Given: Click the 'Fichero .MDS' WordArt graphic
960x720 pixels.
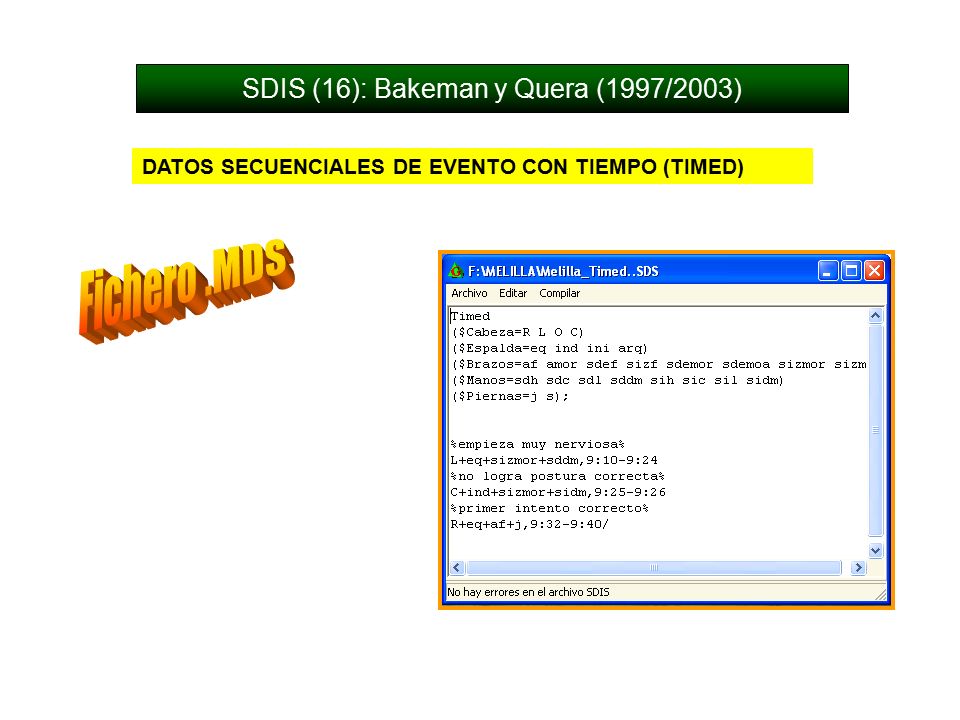Looking at the screenshot, I should point(186,290).
